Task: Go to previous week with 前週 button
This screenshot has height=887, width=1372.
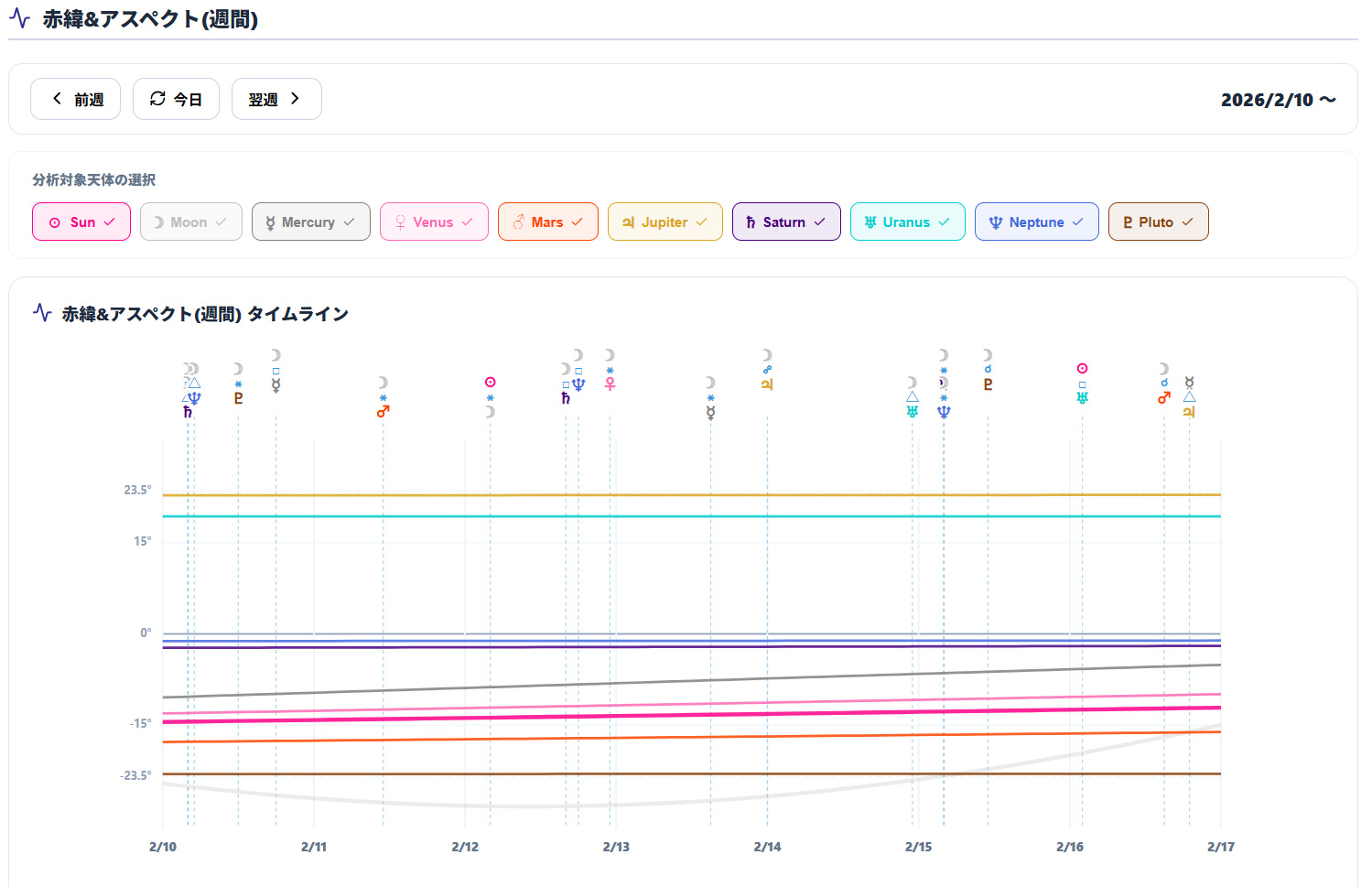Action: tap(76, 99)
